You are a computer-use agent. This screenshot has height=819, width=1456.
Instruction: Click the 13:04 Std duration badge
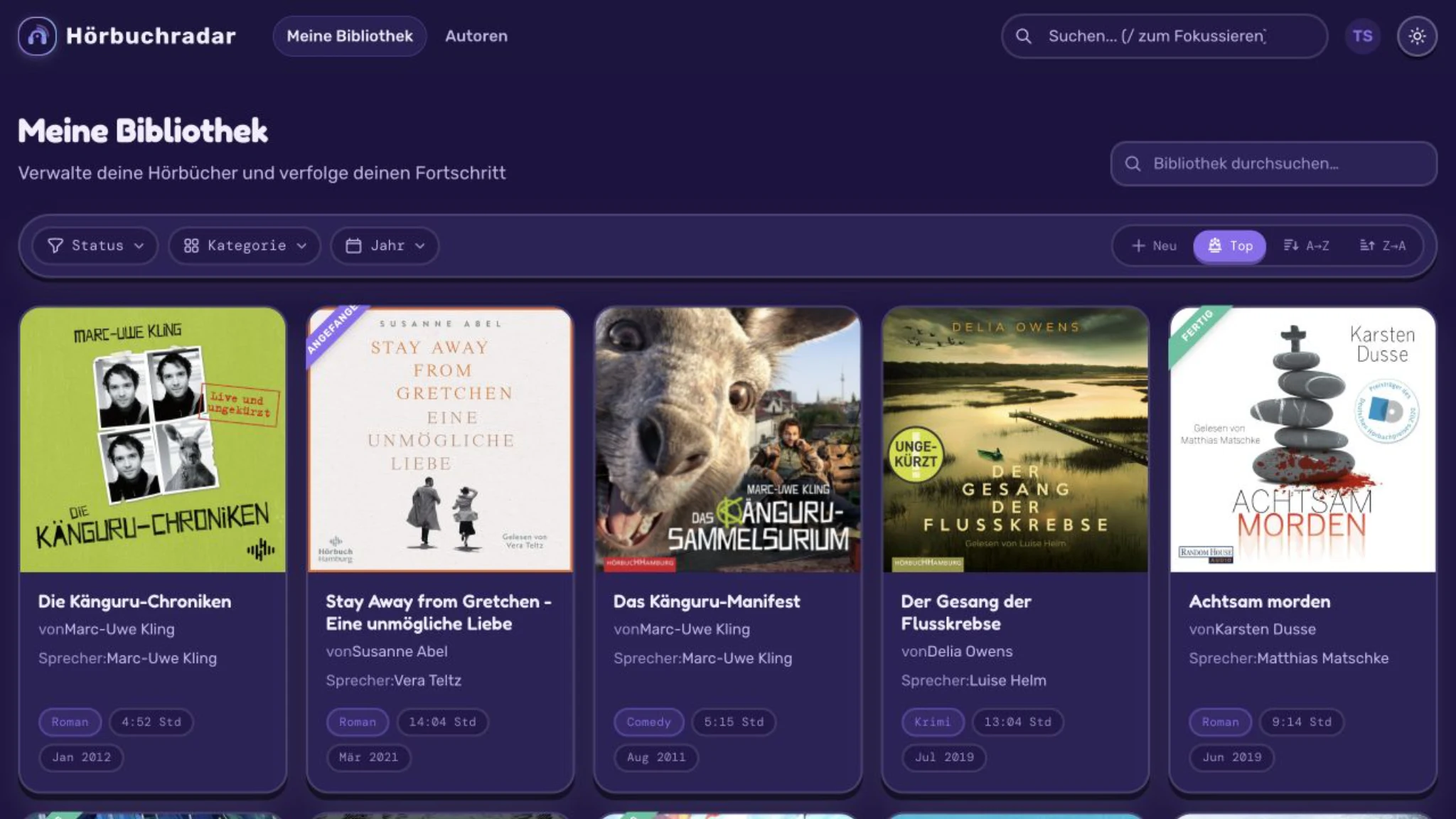point(1017,722)
